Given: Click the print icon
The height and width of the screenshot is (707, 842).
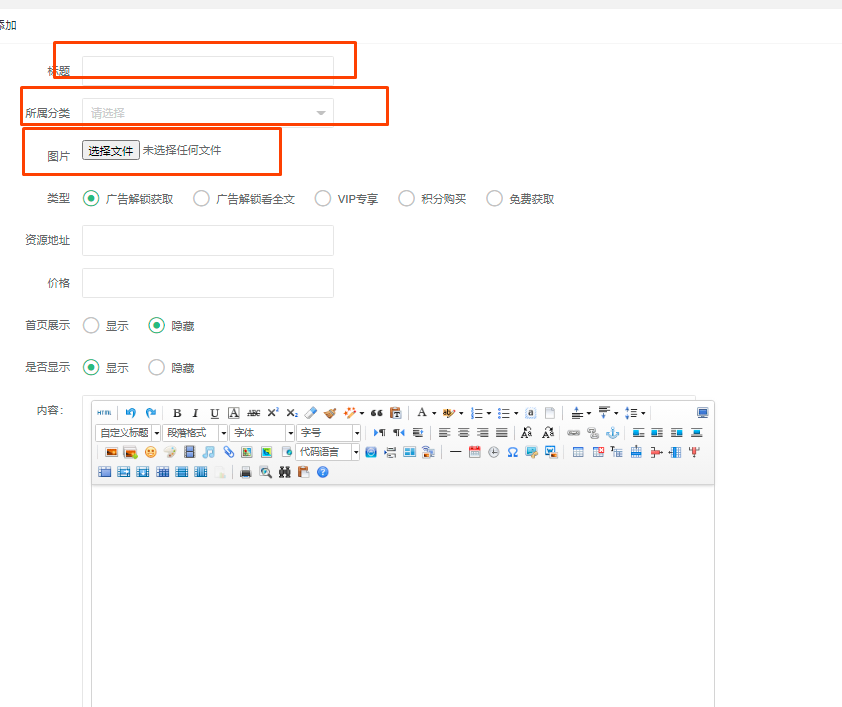Looking at the screenshot, I should pos(246,472).
